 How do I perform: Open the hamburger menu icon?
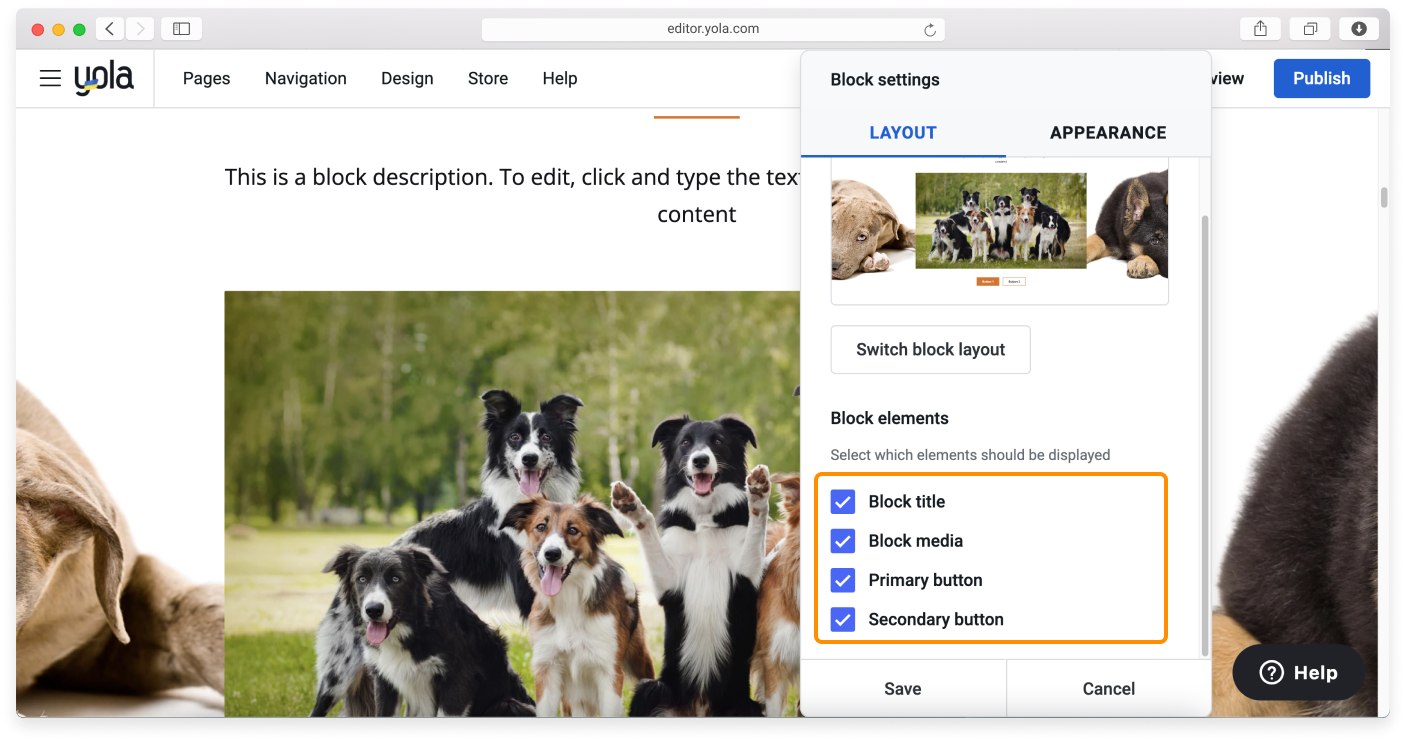50,78
